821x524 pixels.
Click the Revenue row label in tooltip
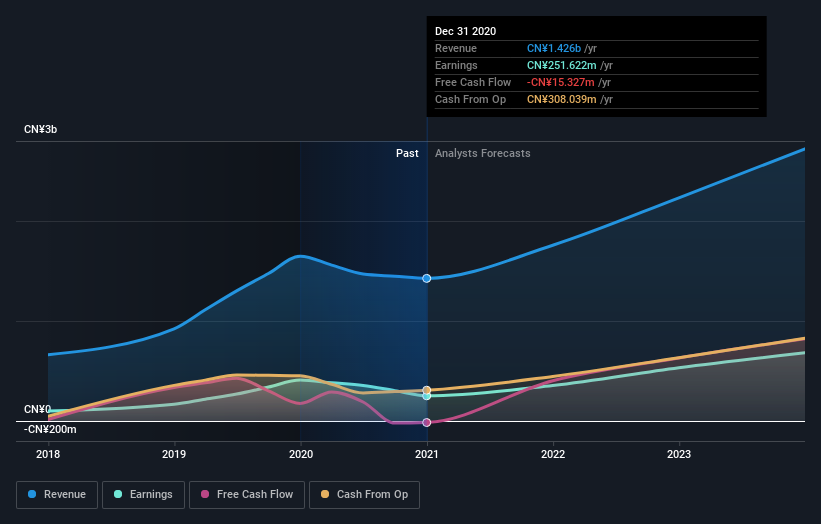pyautogui.click(x=456, y=48)
